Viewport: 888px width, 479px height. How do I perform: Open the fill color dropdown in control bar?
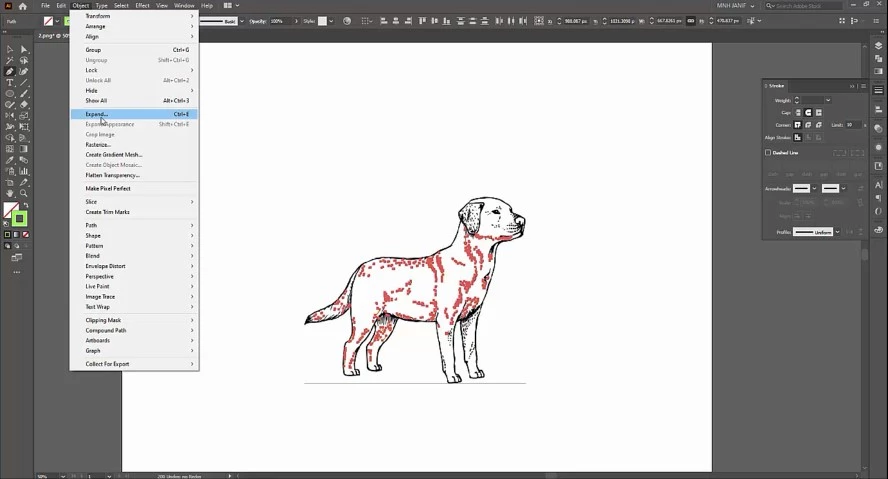57,21
